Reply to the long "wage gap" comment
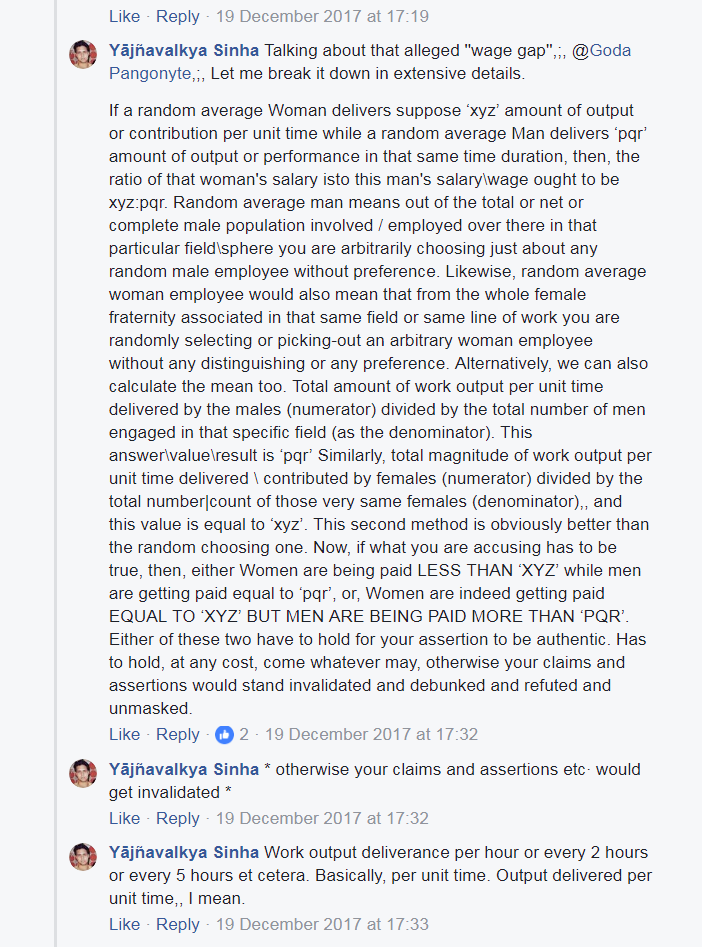This screenshot has height=947, width=702. (178, 734)
